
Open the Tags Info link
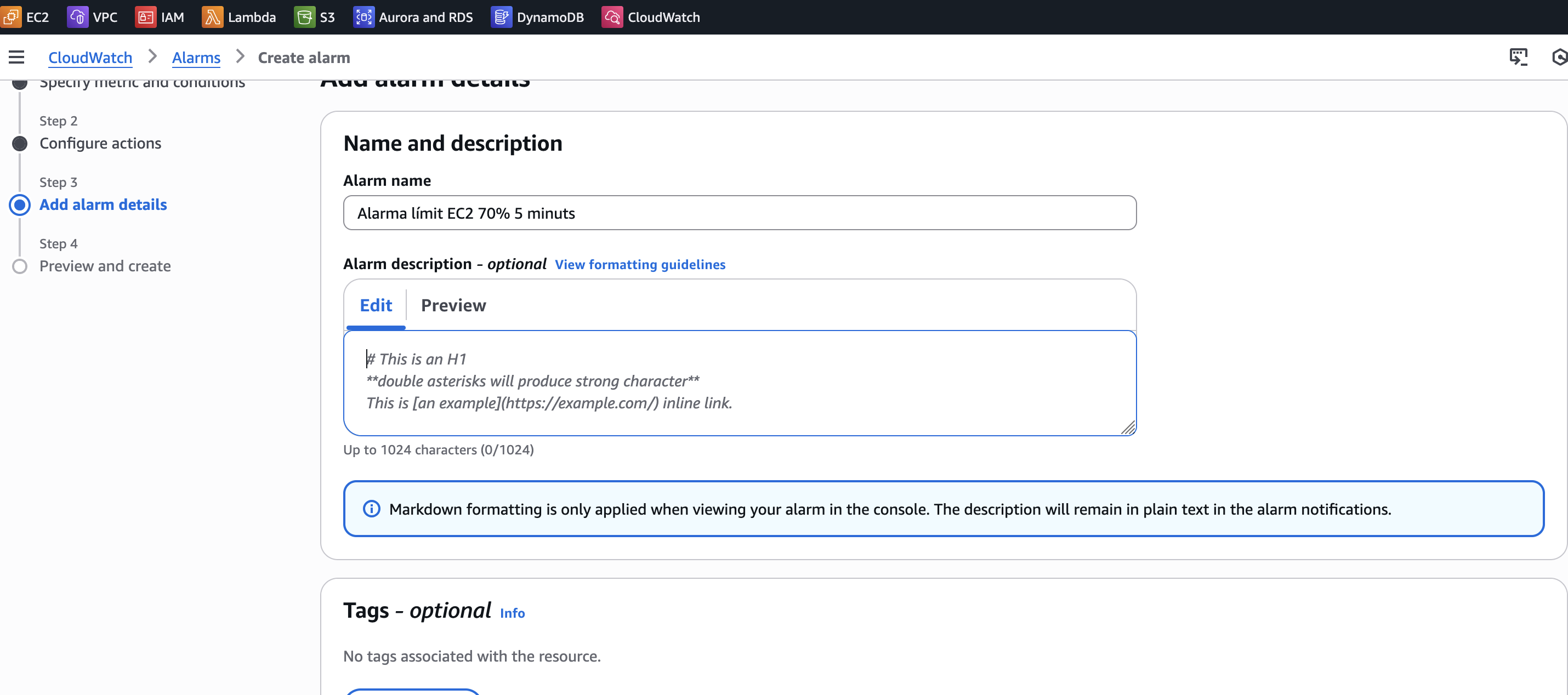pos(512,613)
